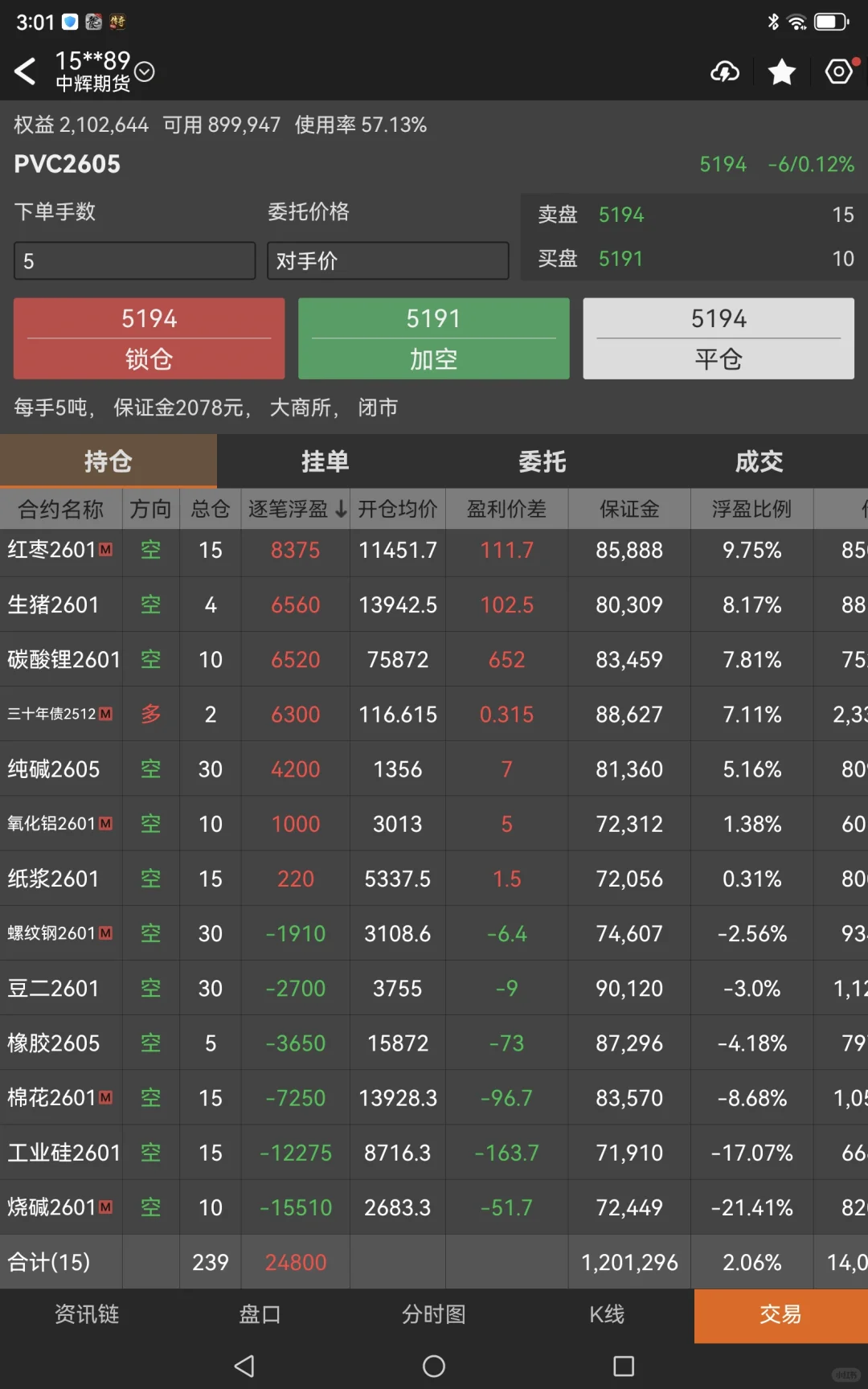This screenshot has width=868, height=1389.
Task: Tap the Bluetooth icon in status bar
Action: click(x=773, y=22)
